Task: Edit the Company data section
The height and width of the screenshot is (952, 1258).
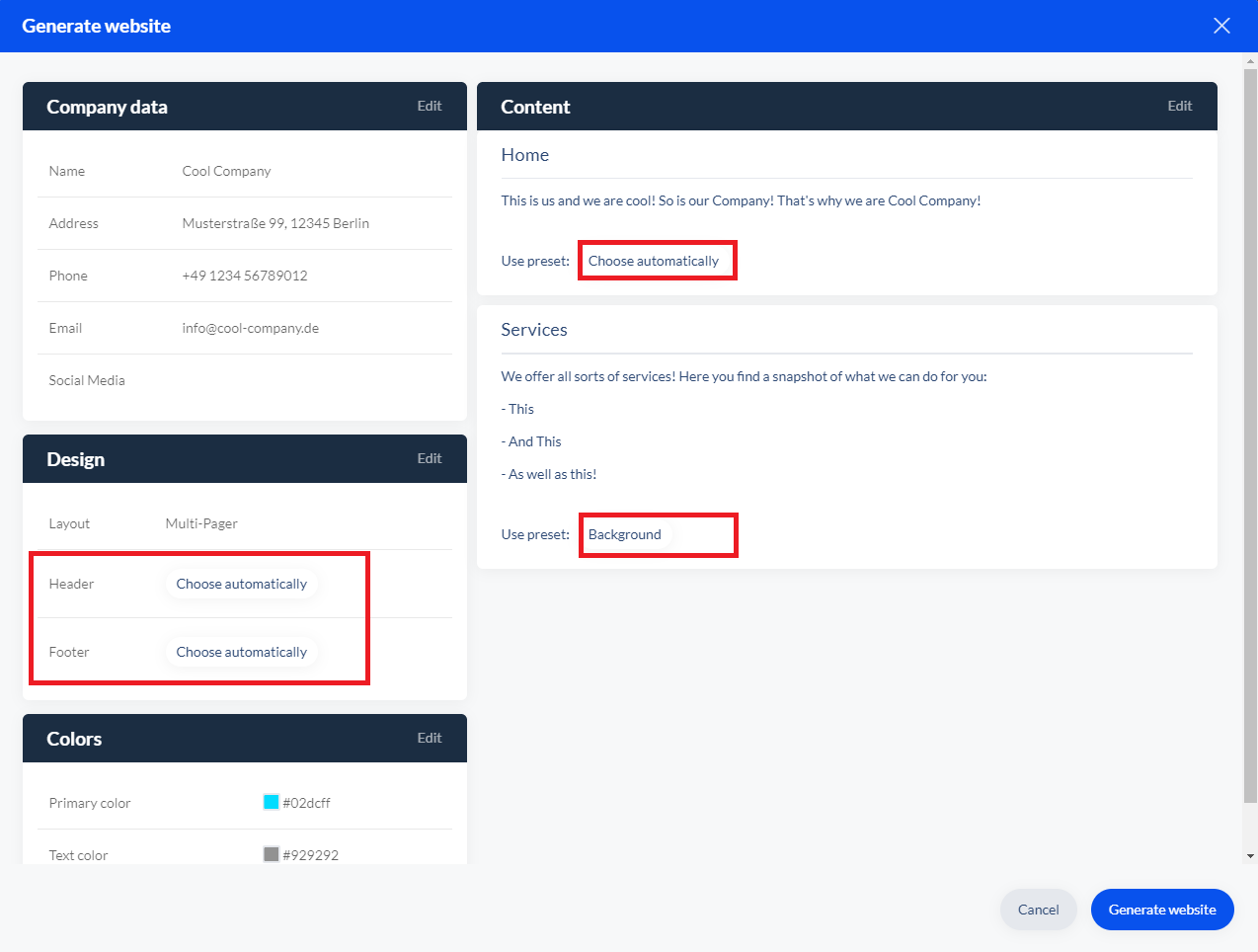Action: tap(429, 106)
